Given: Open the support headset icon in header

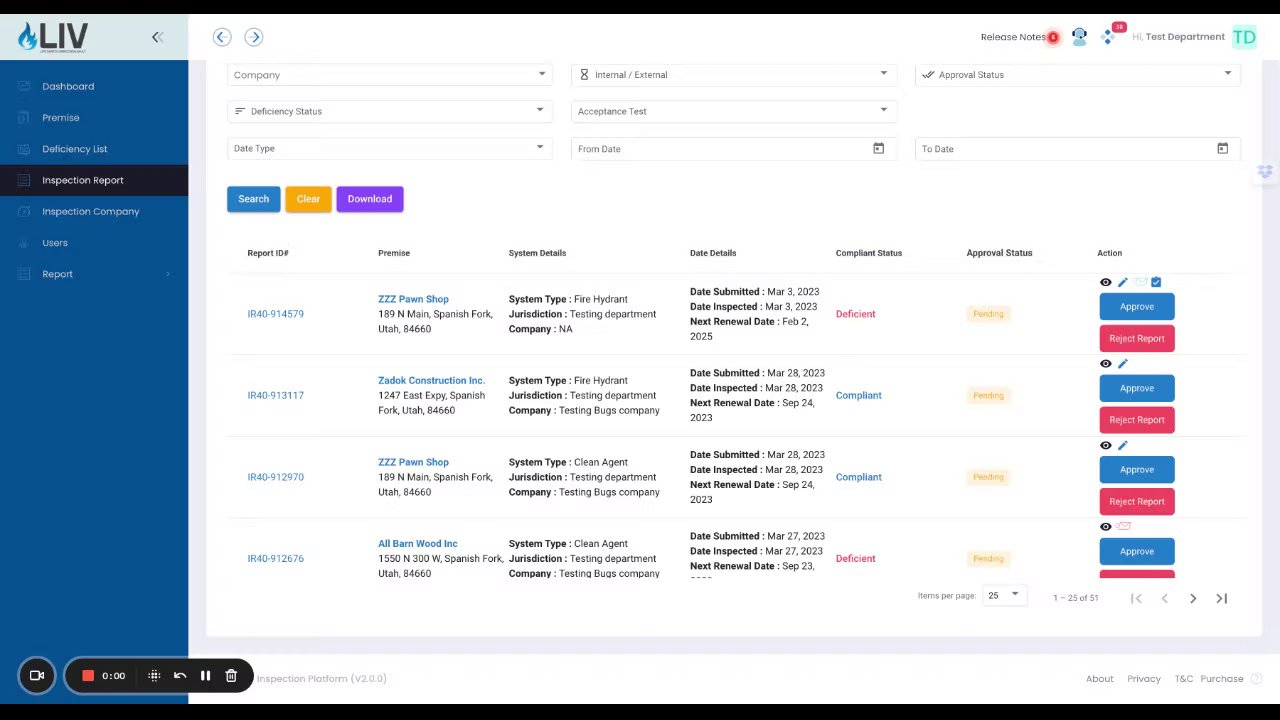Looking at the screenshot, I should [1079, 37].
